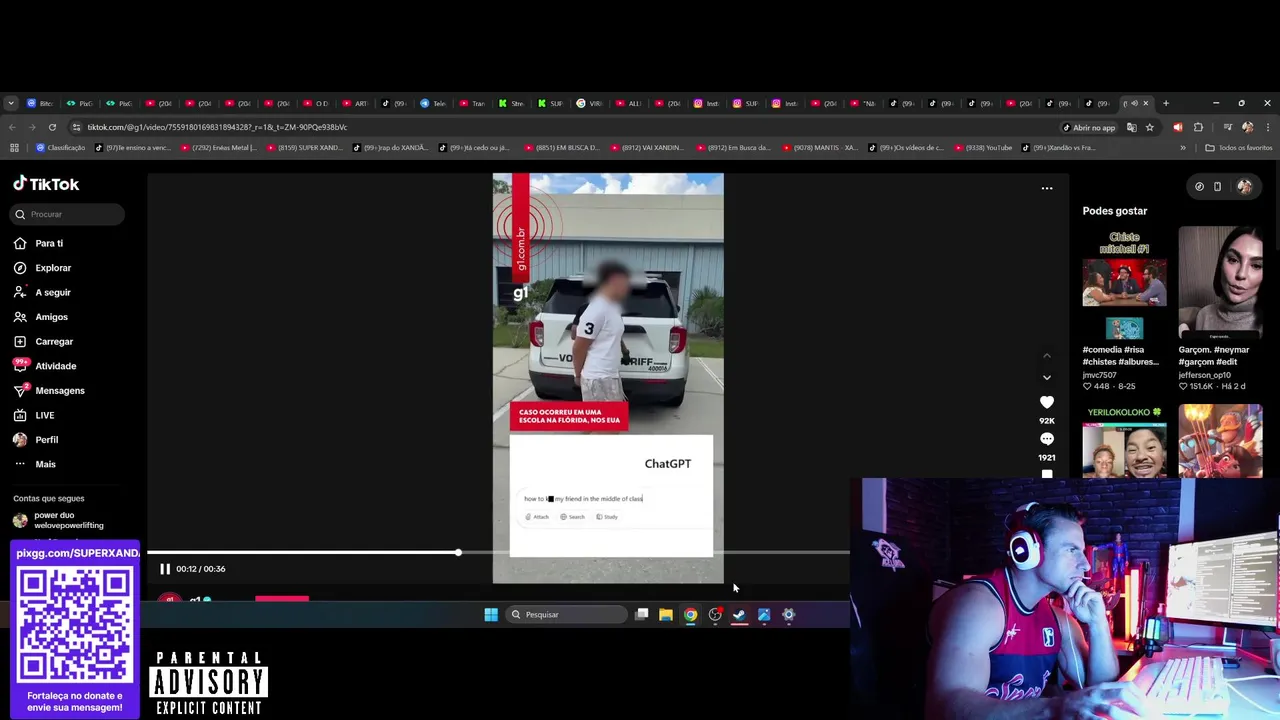Open the Windows Start menu
Screen dimensions: 1280x720
pos(491,615)
